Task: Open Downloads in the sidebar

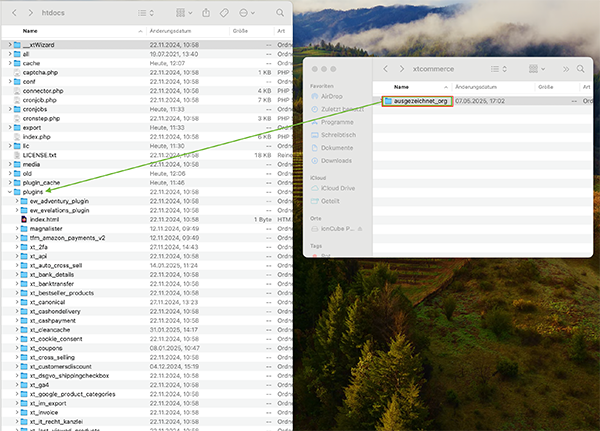Action: pyautogui.click(x=337, y=160)
